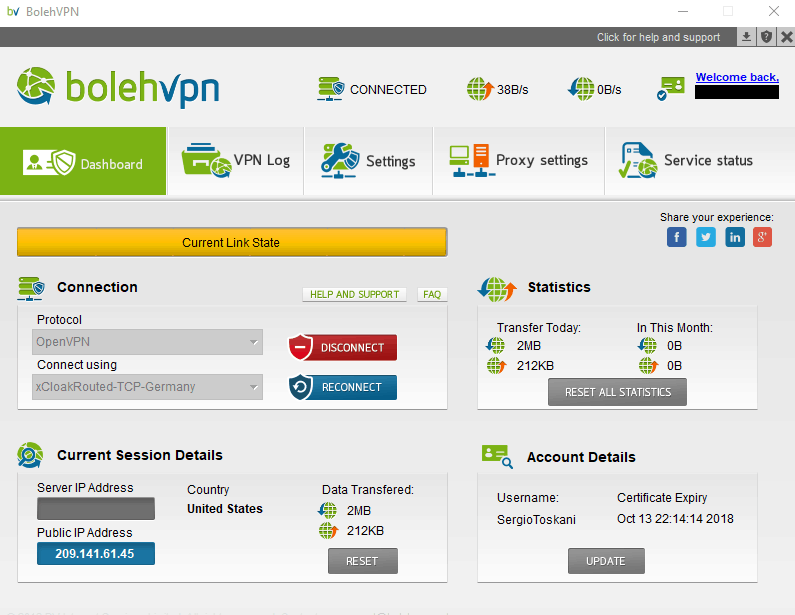Open the Dashboard tab
Image resolution: width=795 pixels, height=615 pixels.
(83, 161)
